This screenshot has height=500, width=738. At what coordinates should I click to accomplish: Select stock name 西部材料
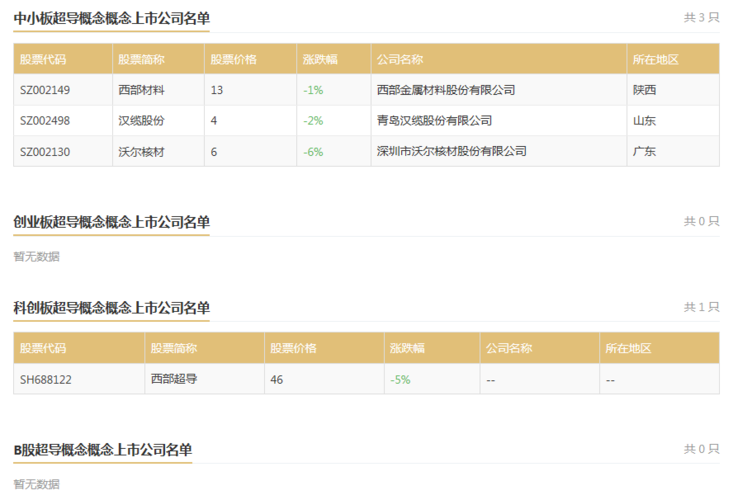pyautogui.click(x=141, y=90)
